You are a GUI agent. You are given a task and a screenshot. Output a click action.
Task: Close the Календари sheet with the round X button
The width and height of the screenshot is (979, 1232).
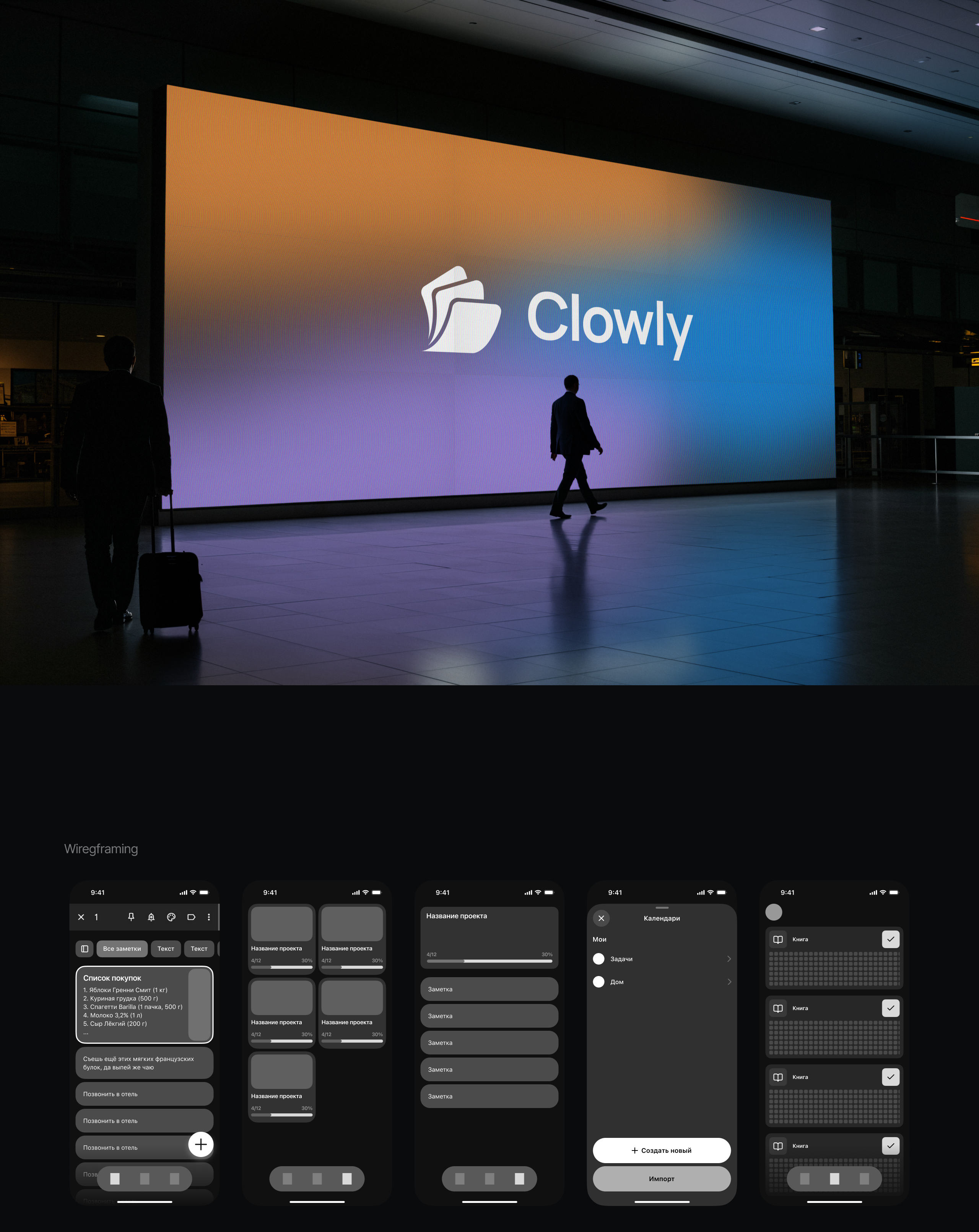point(602,918)
